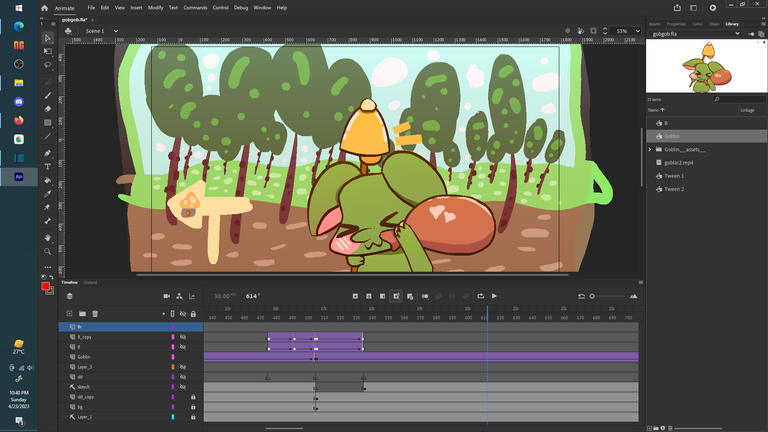Click the Add Camera icon in timeline
The height and width of the screenshot is (432, 768).
pyautogui.click(x=167, y=296)
